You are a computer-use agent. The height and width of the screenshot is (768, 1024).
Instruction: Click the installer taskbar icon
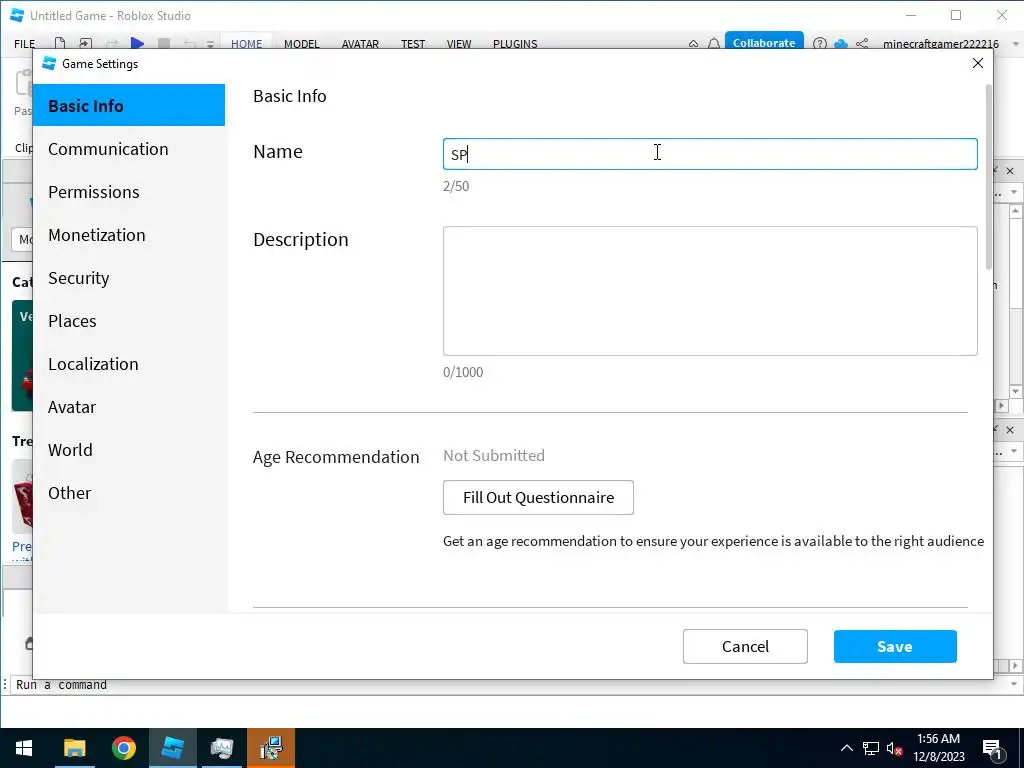[271, 748]
